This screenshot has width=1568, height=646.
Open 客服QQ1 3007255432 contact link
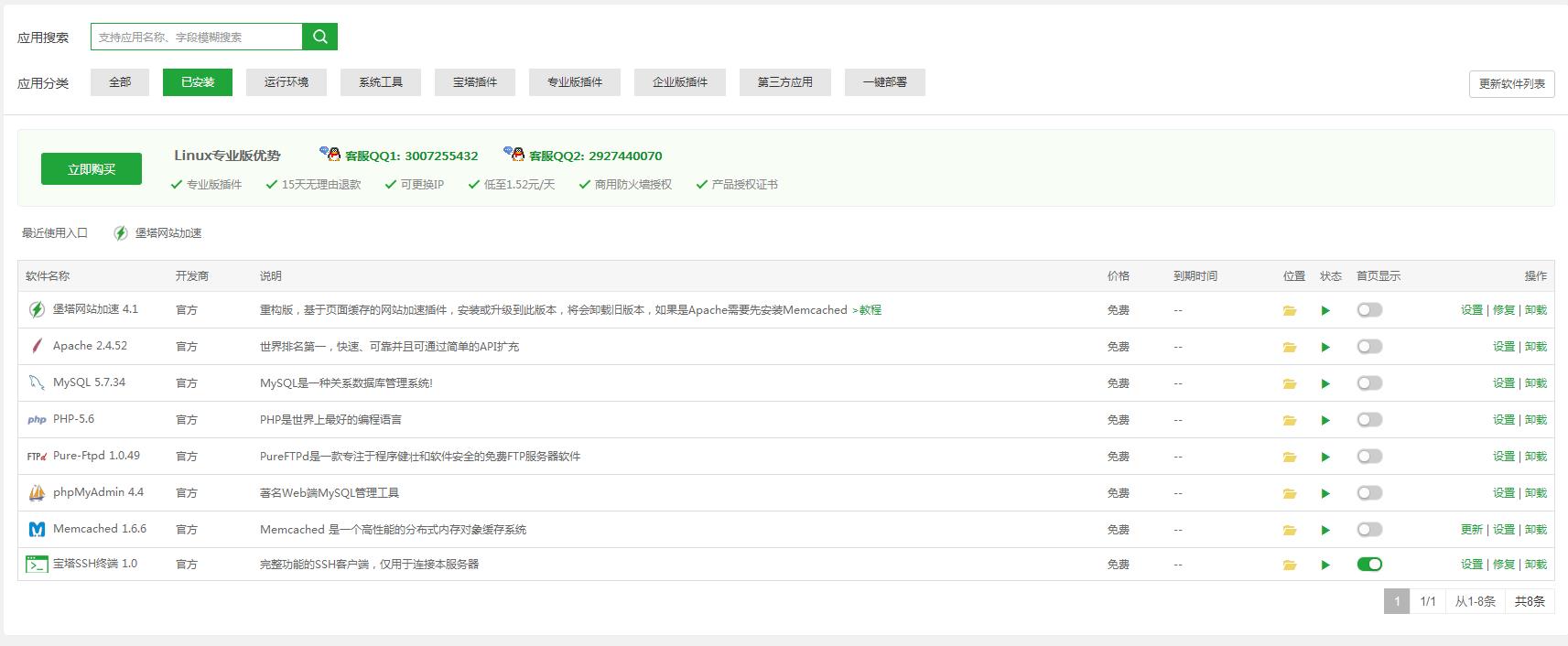[x=399, y=156]
